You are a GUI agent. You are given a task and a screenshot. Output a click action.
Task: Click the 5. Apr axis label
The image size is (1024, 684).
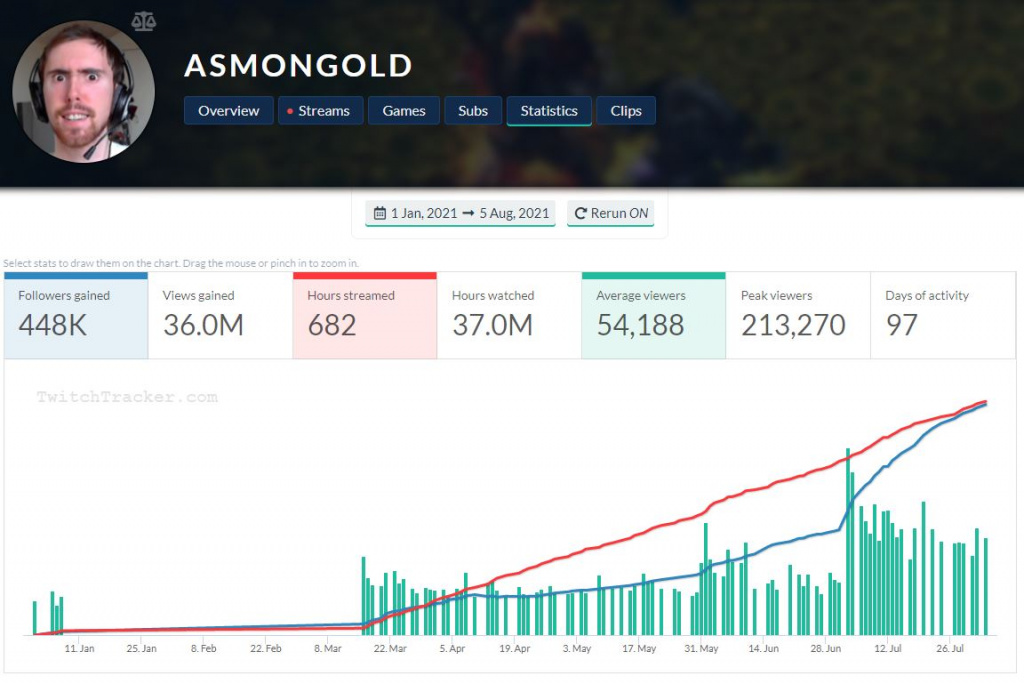click(452, 649)
